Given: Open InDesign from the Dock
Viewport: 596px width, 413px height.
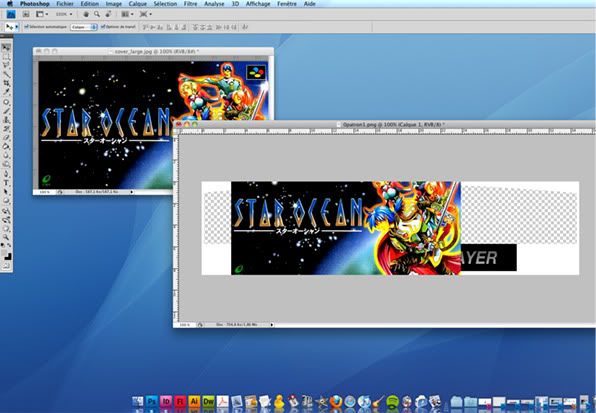Looking at the screenshot, I should 166,402.
